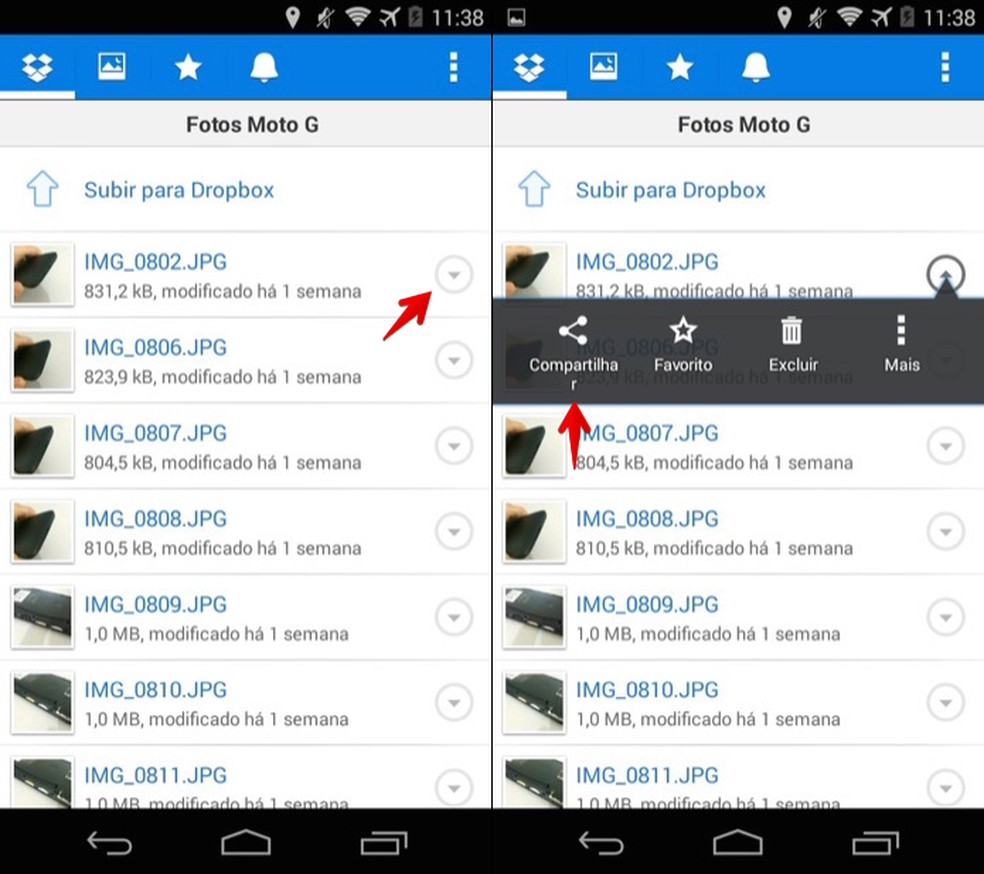The height and width of the screenshot is (874, 984).
Task: Select IMG_0802.JPG file name in left screen
Action: pos(156,262)
